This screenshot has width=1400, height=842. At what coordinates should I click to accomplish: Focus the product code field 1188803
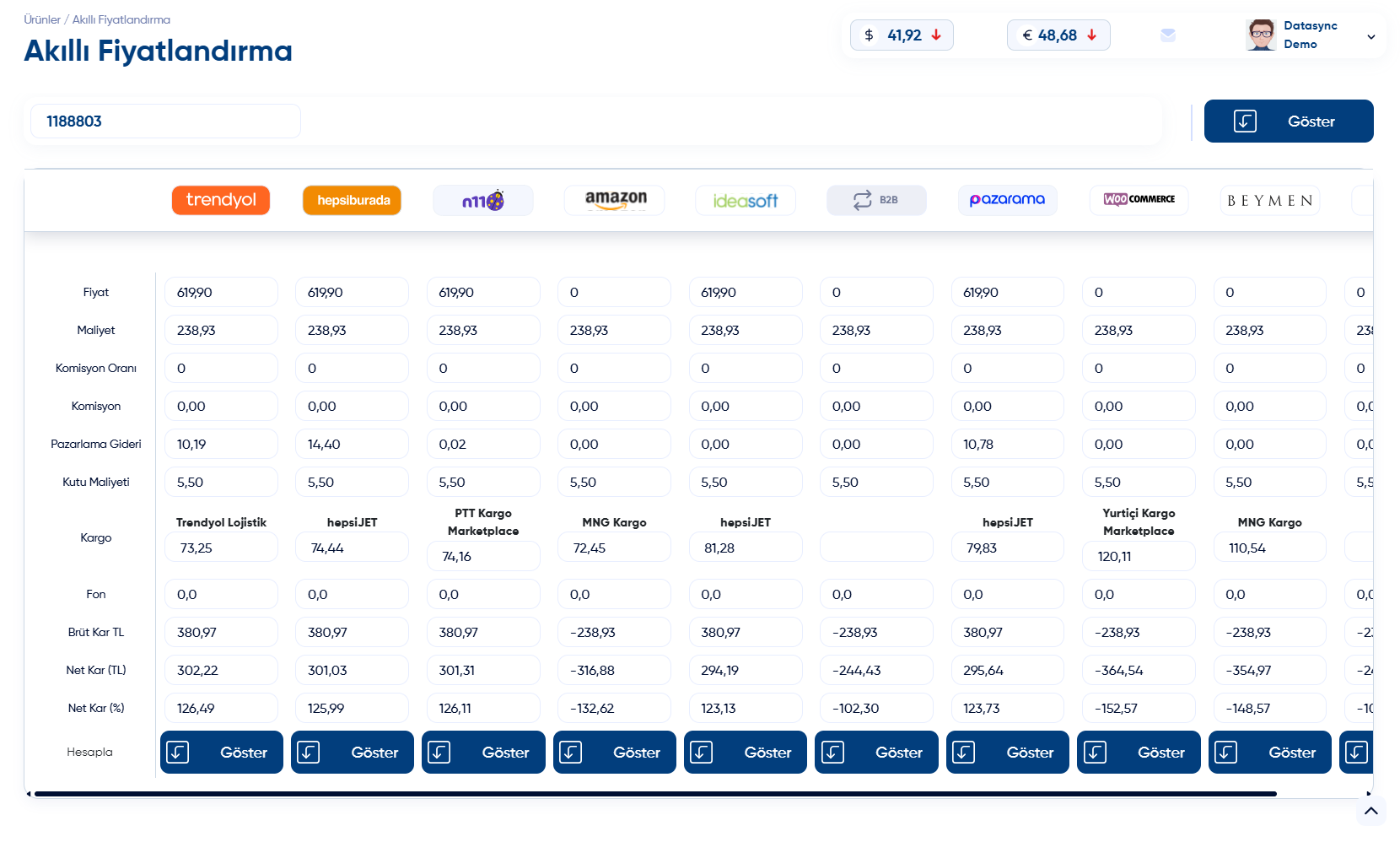tap(165, 121)
